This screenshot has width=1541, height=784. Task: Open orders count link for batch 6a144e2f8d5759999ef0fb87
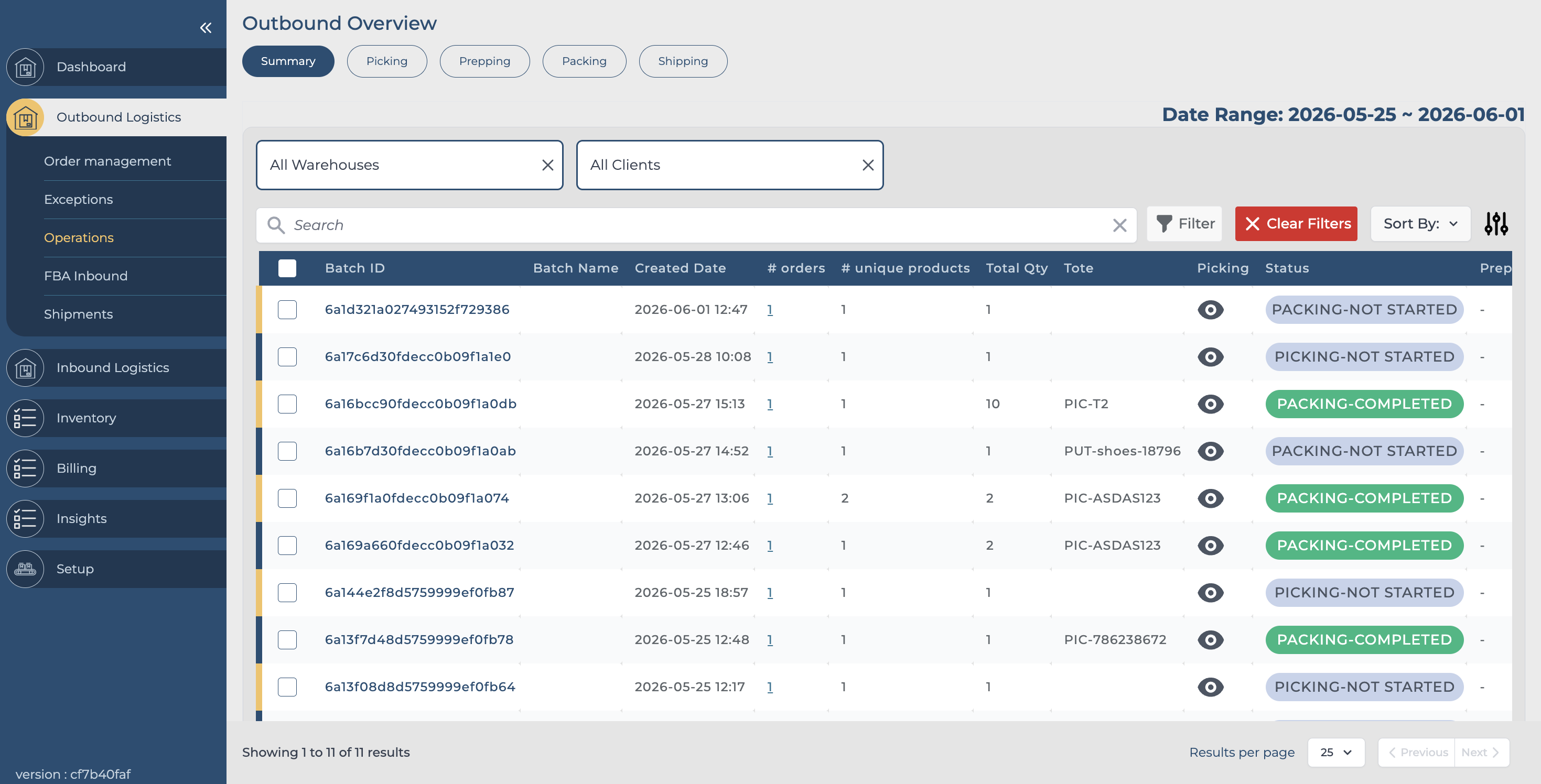(769, 593)
